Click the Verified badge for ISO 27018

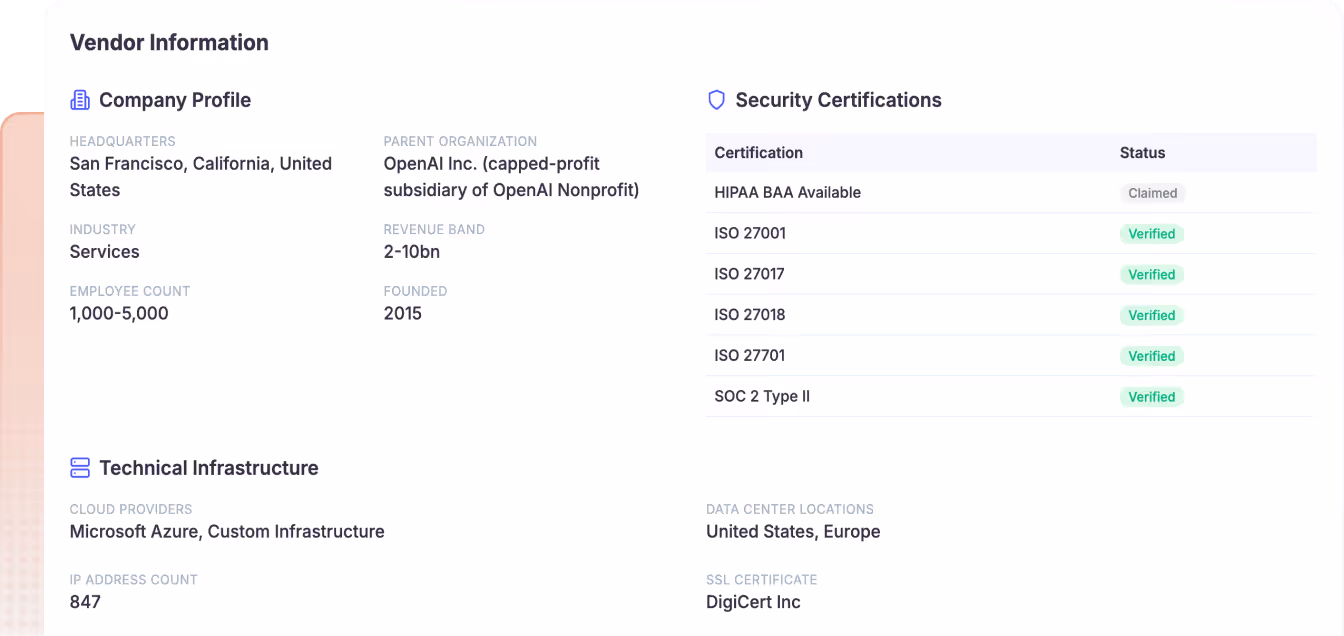(x=1152, y=315)
